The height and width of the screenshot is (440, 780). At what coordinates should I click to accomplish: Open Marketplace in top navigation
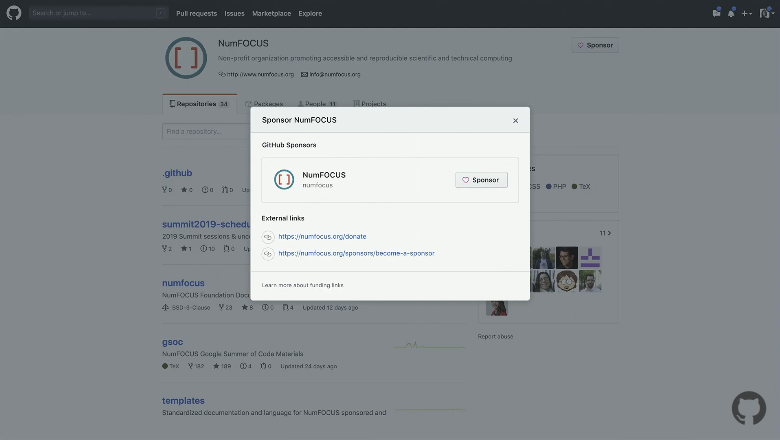pyautogui.click(x=272, y=13)
